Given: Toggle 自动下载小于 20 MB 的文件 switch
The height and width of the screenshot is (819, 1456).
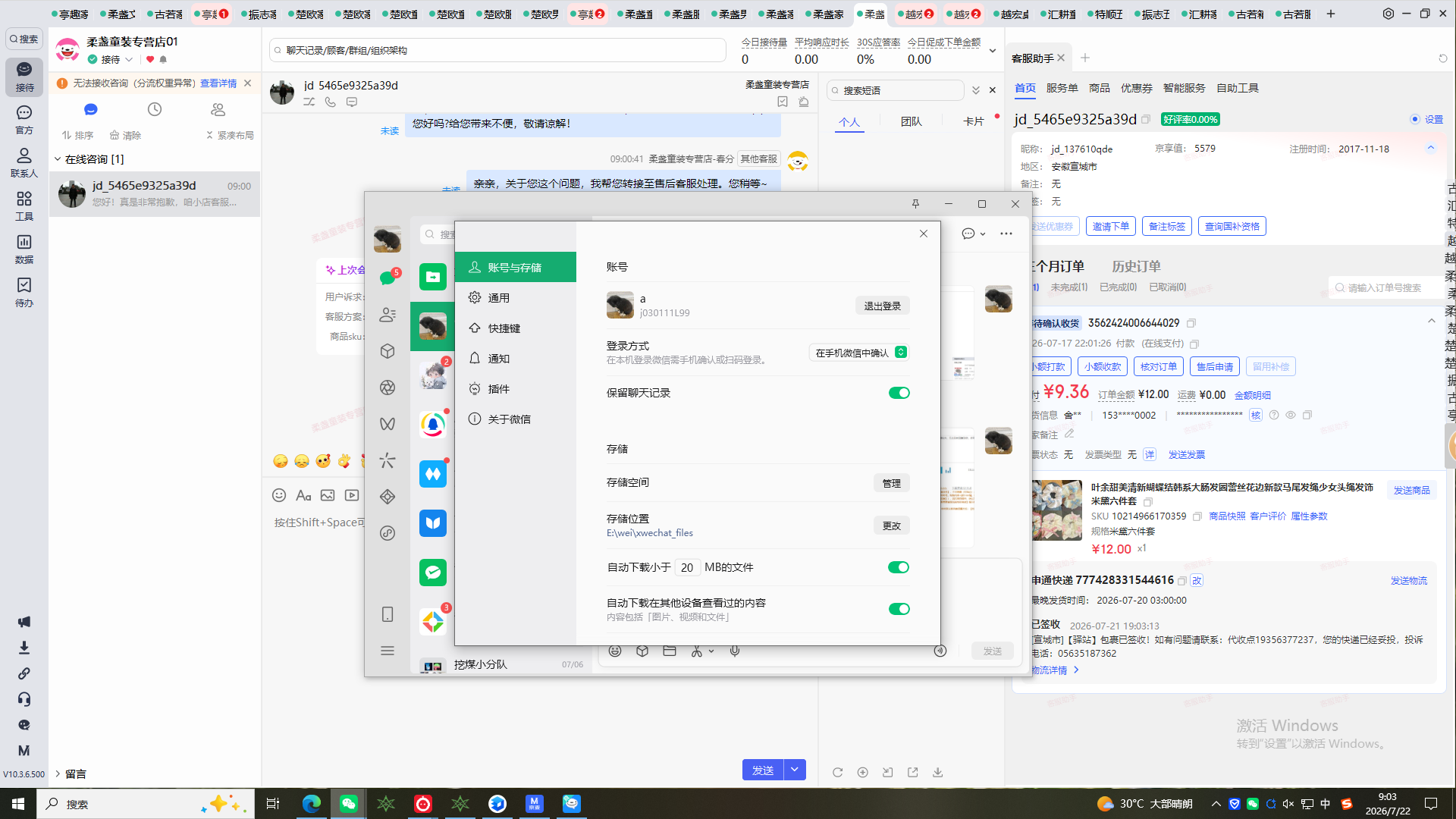Looking at the screenshot, I should pyautogui.click(x=899, y=567).
